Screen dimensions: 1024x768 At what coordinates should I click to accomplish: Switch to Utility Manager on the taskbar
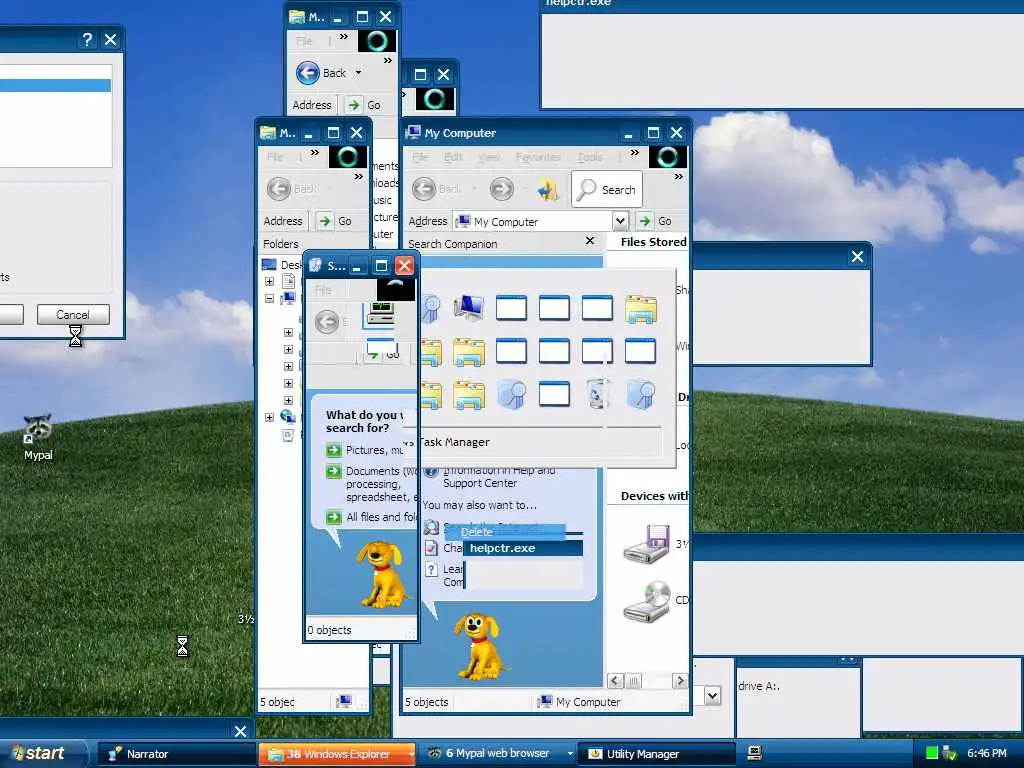(x=657, y=754)
